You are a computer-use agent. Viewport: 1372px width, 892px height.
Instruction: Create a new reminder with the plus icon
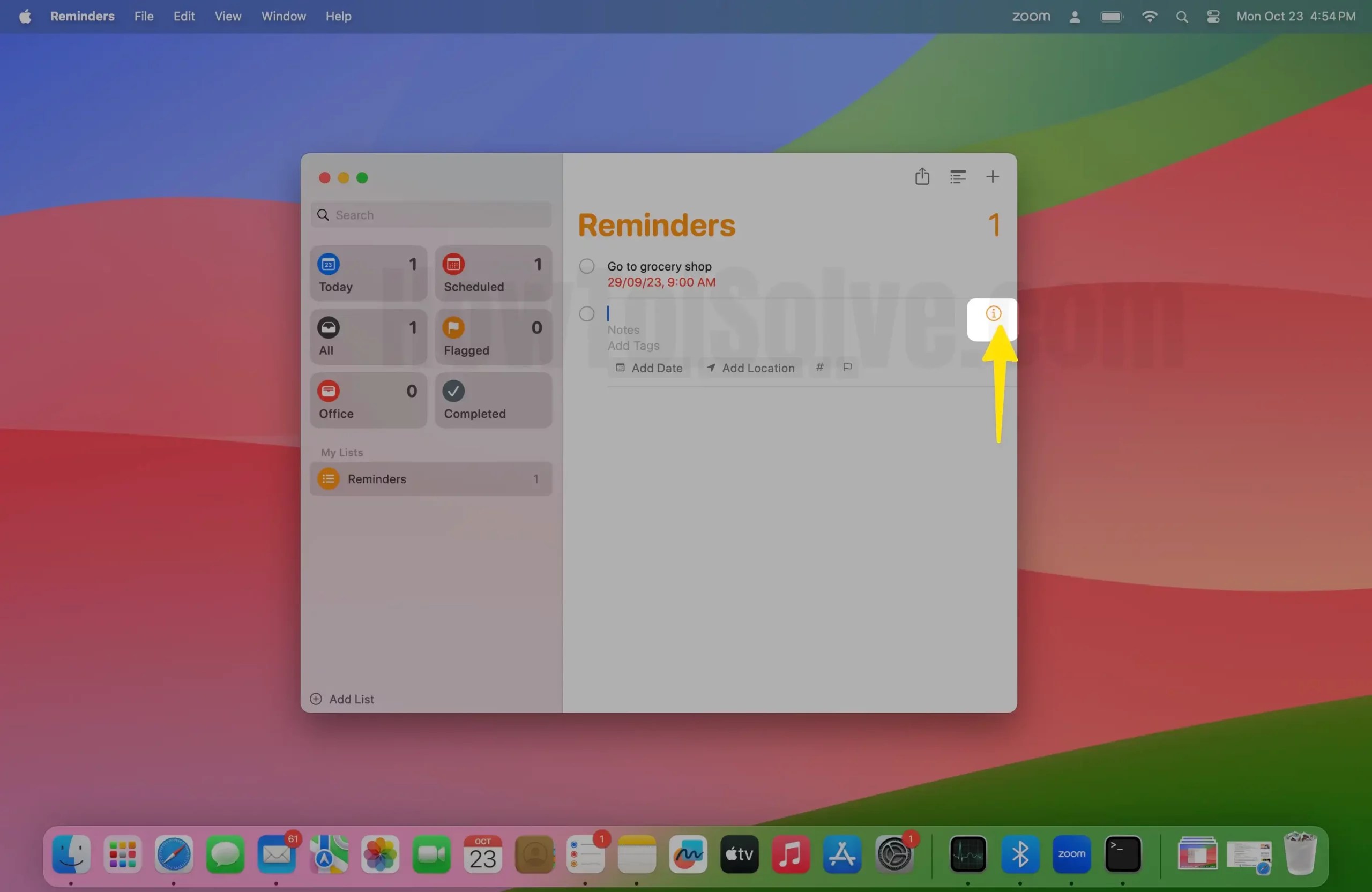click(993, 176)
